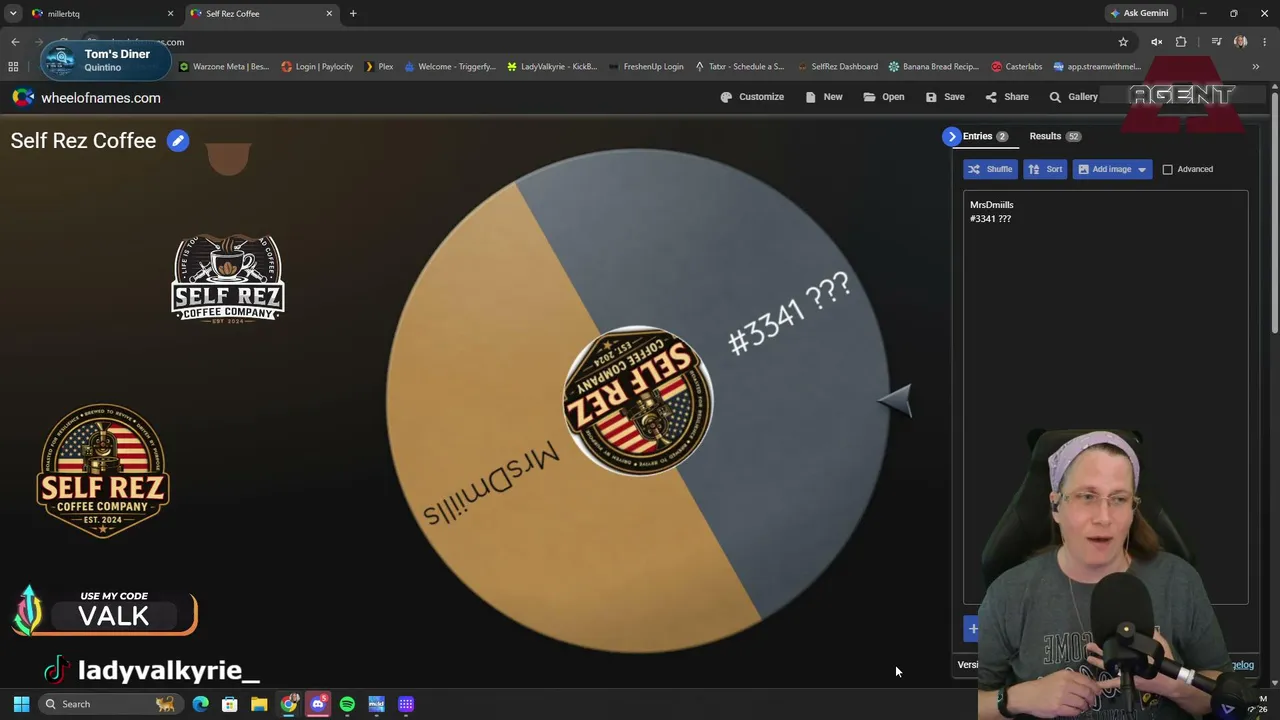1280x720 pixels.
Task: Open the Chrome apps grid shortcut
Action: (13, 67)
